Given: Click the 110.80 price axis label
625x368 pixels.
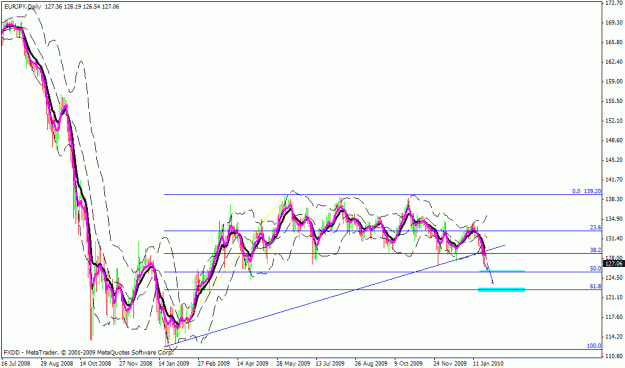Looking at the screenshot, I should tap(614, 356).
